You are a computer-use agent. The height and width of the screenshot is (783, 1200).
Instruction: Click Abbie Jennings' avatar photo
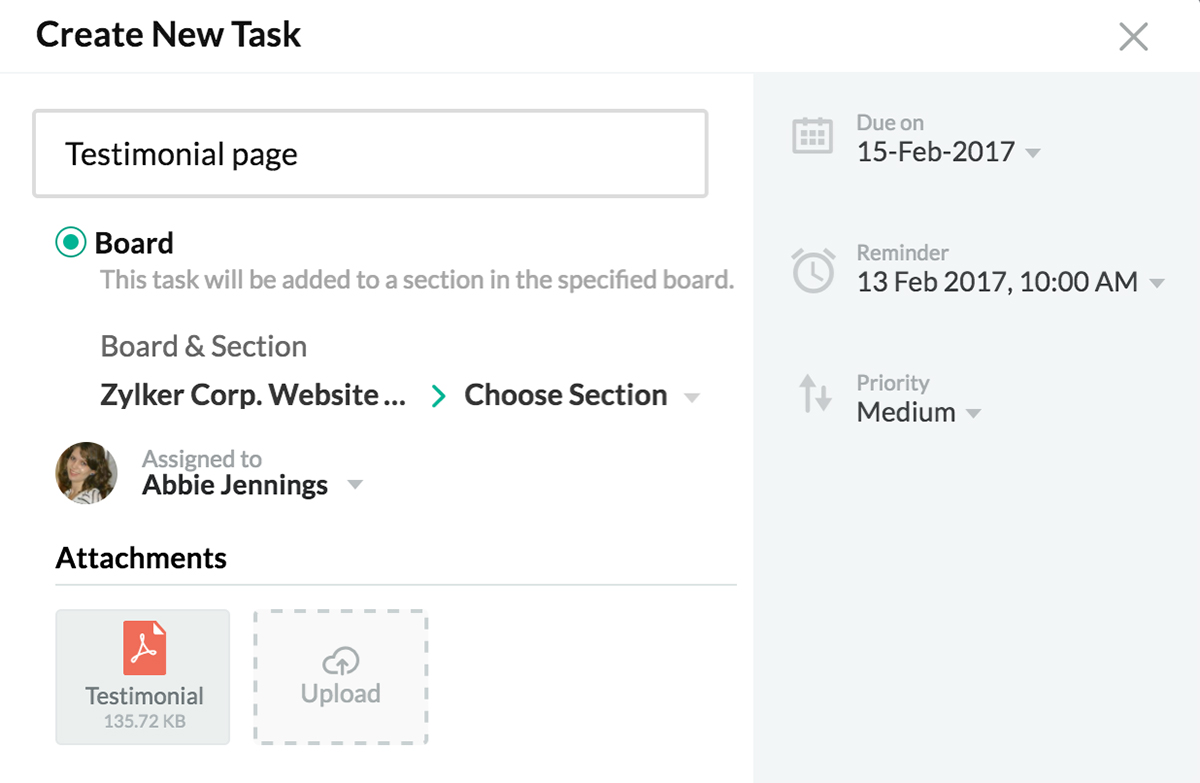point(86,473)
